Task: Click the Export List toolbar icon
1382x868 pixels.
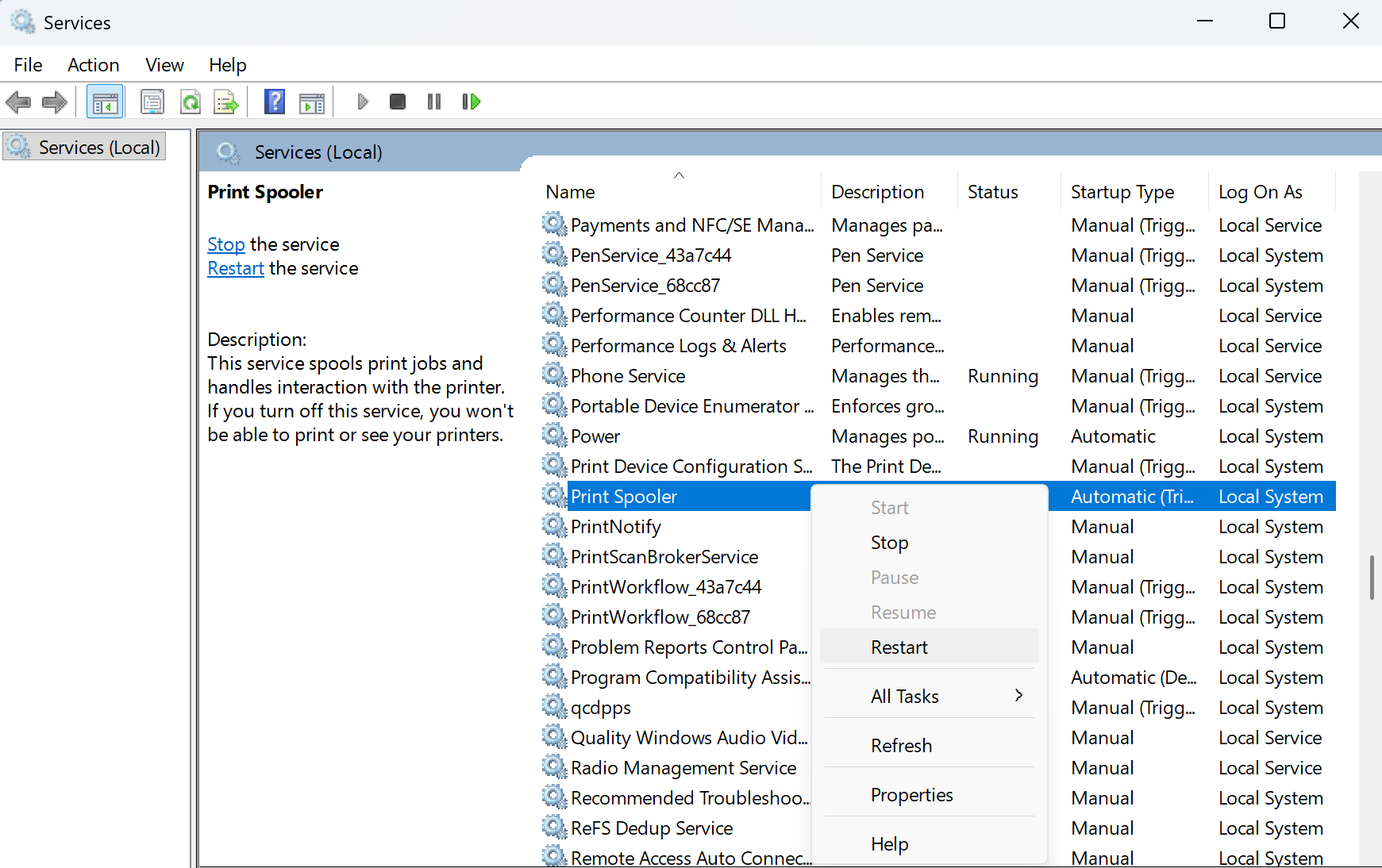Action: 226,102
